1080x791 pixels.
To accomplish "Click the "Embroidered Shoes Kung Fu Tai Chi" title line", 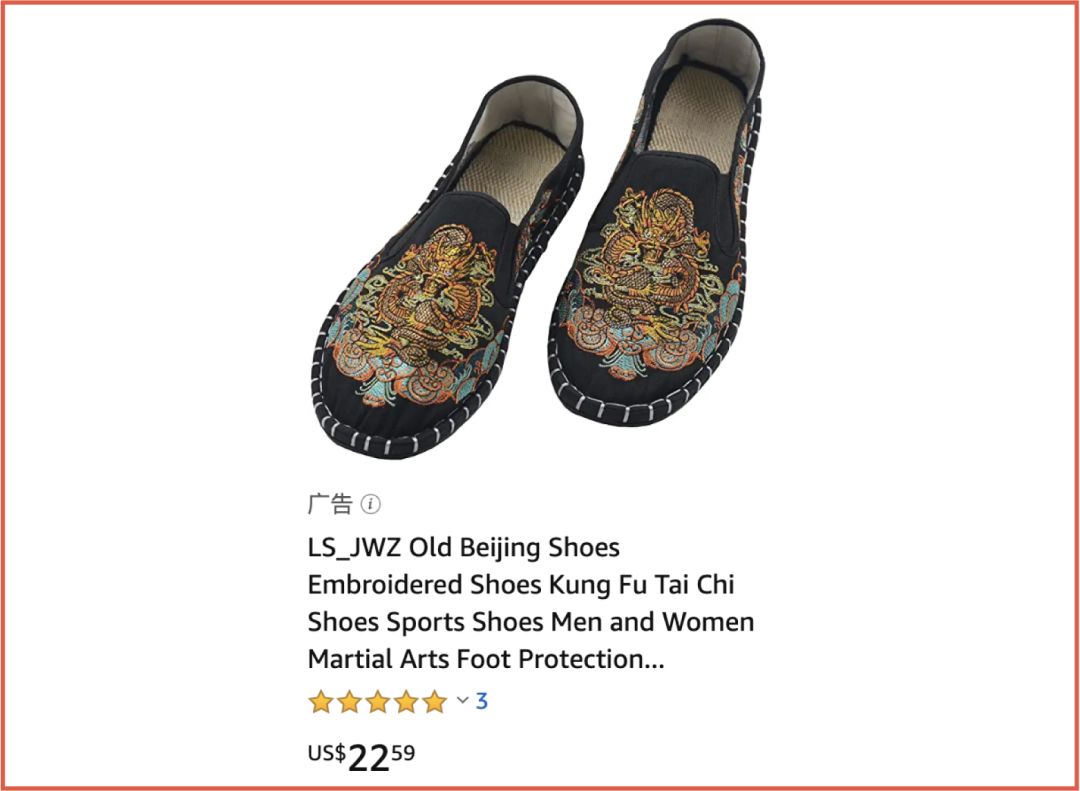I will click(521, 585).
